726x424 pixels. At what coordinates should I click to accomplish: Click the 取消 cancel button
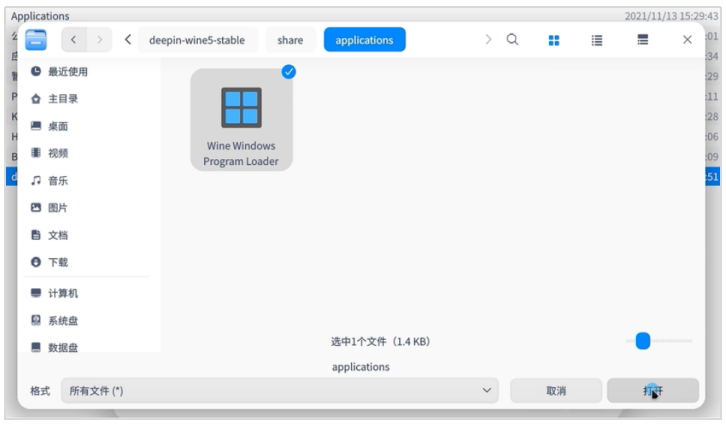click(x=556, y=391)
